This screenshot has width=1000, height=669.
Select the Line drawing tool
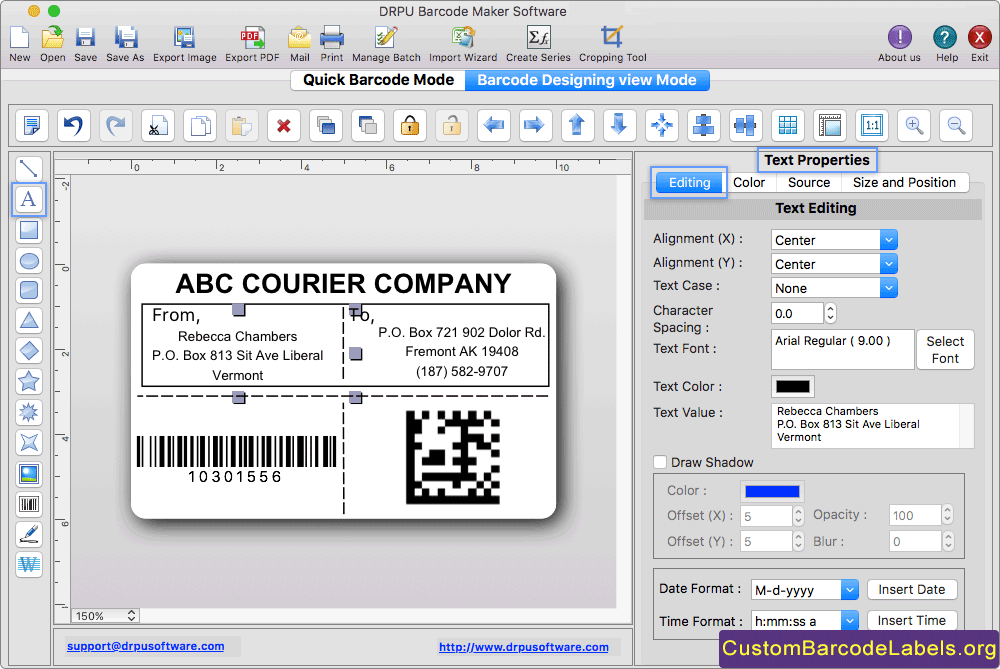29,168
